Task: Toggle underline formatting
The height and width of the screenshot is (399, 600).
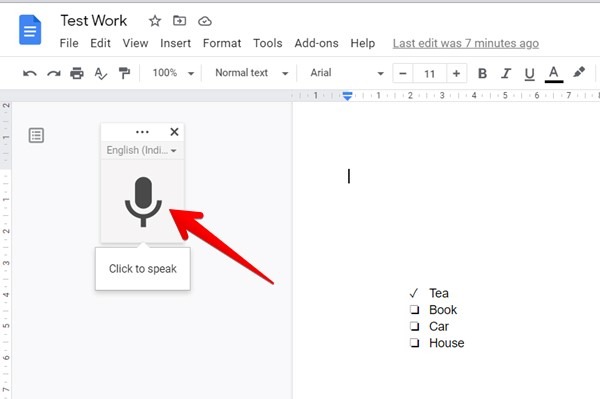Action: coord(529,74)
